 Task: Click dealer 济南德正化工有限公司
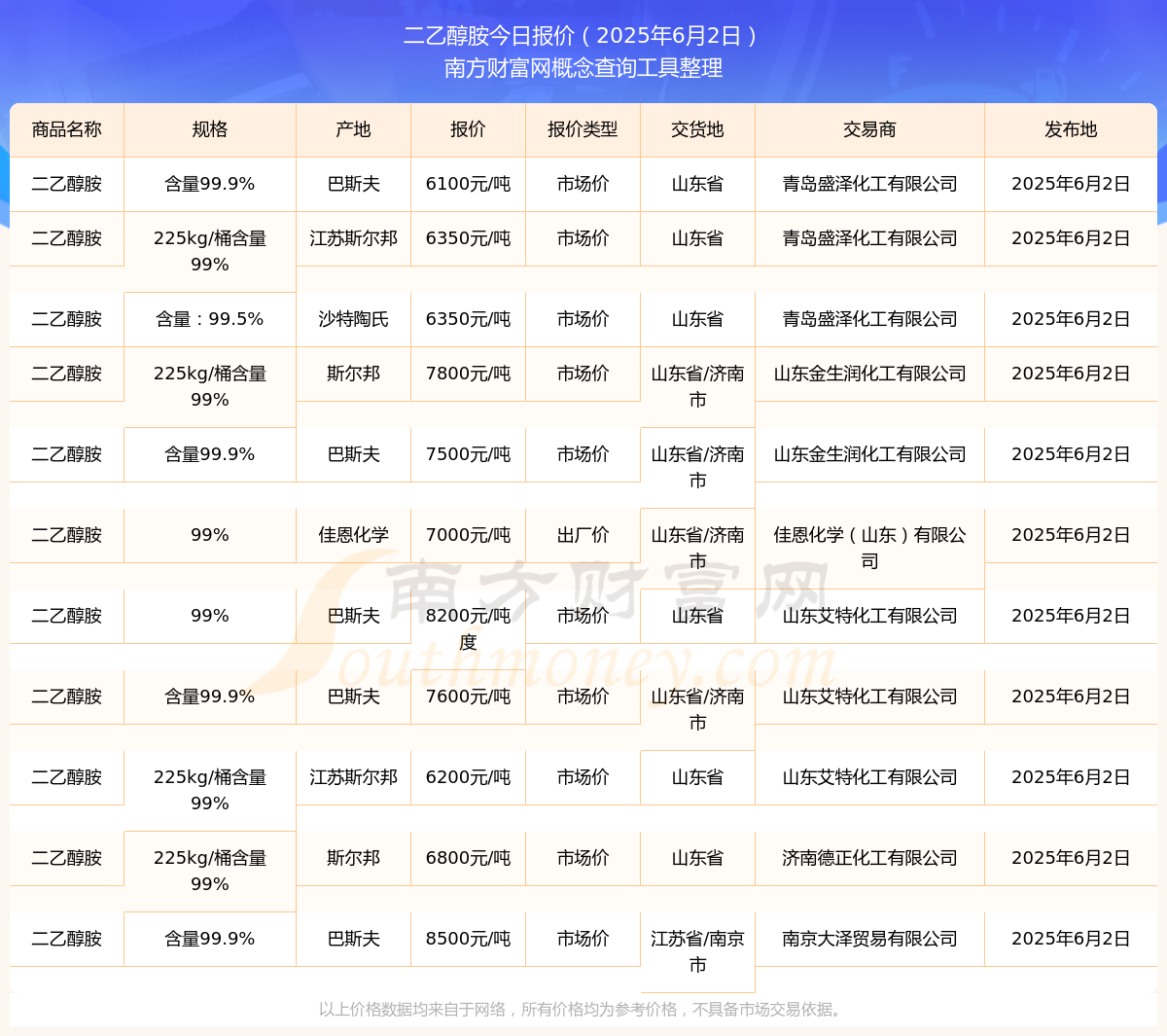(869, 858)
